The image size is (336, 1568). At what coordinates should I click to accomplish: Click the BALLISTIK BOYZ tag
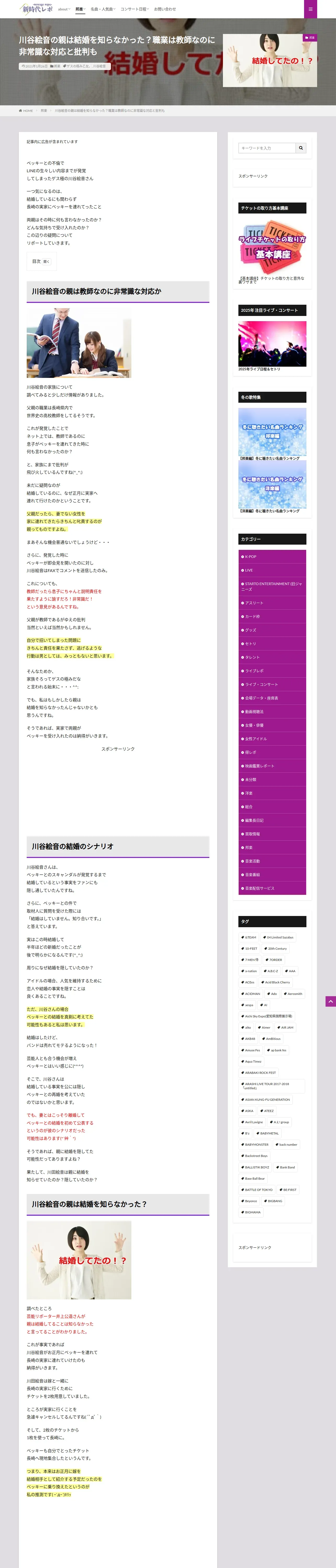(255, 1167)
